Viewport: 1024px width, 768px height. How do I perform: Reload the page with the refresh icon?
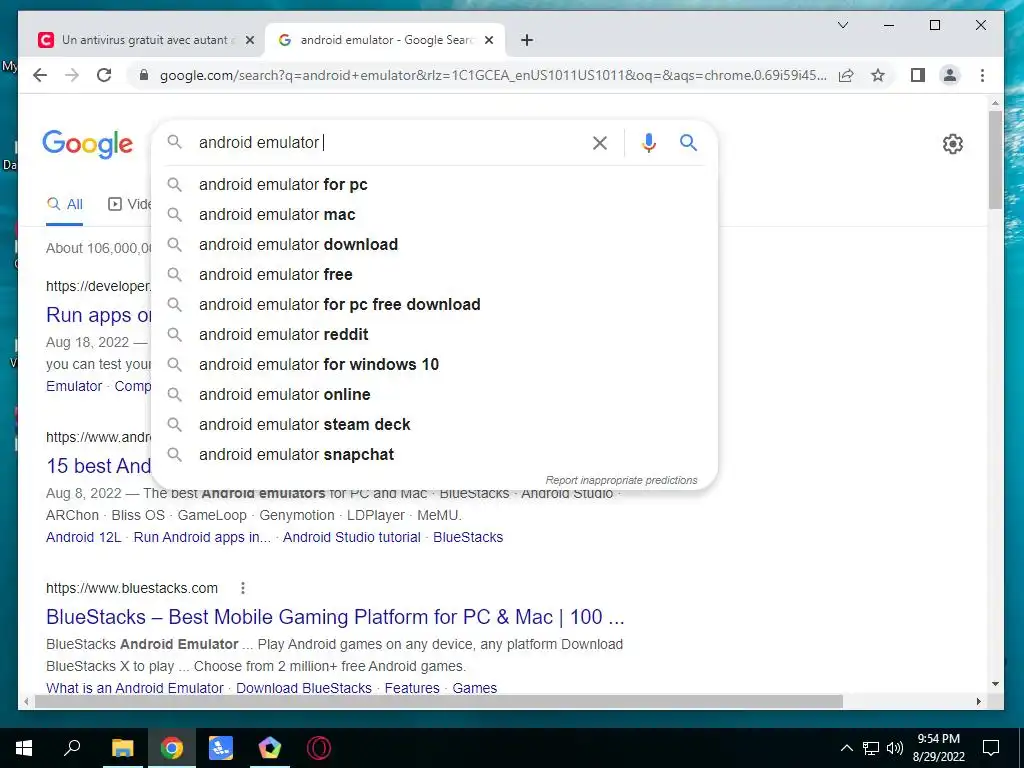coord(104,75)
